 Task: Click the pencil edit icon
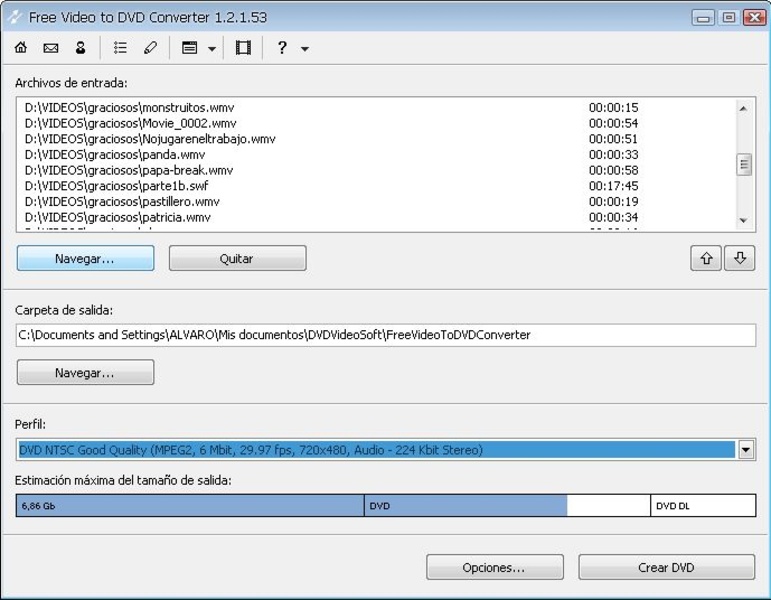[x=150, y=48]
